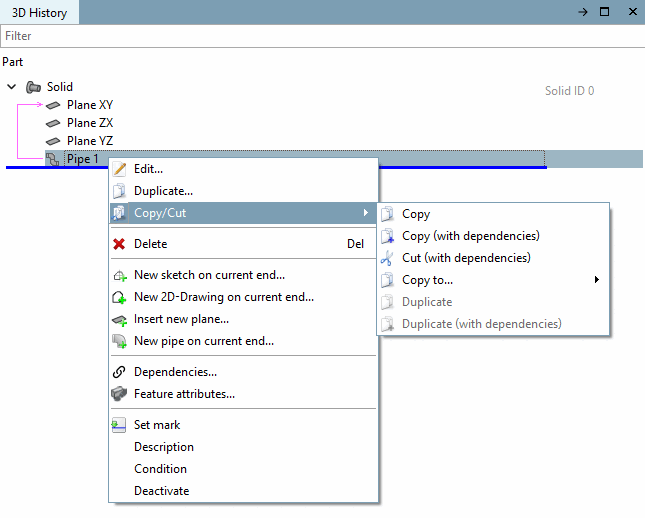Select the Solid tree item
645x518 pixels.
tap(60, 87)
